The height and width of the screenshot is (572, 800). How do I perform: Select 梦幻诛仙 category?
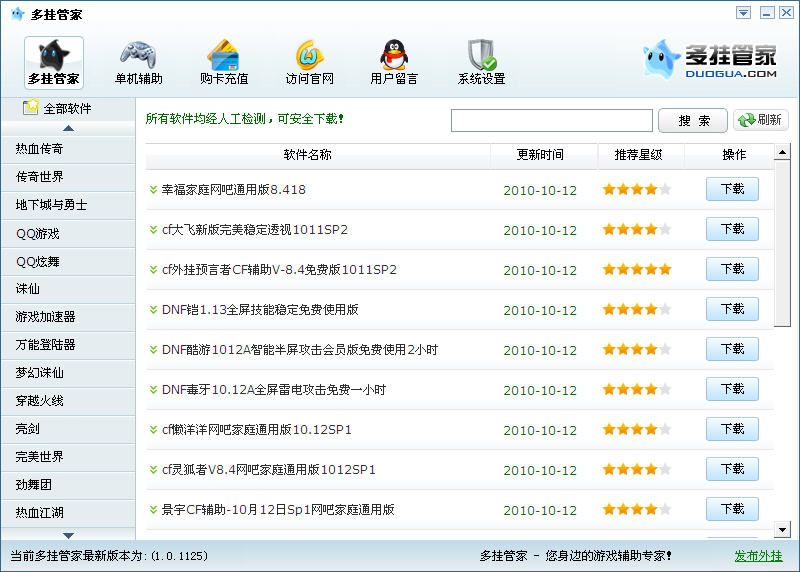68,373
